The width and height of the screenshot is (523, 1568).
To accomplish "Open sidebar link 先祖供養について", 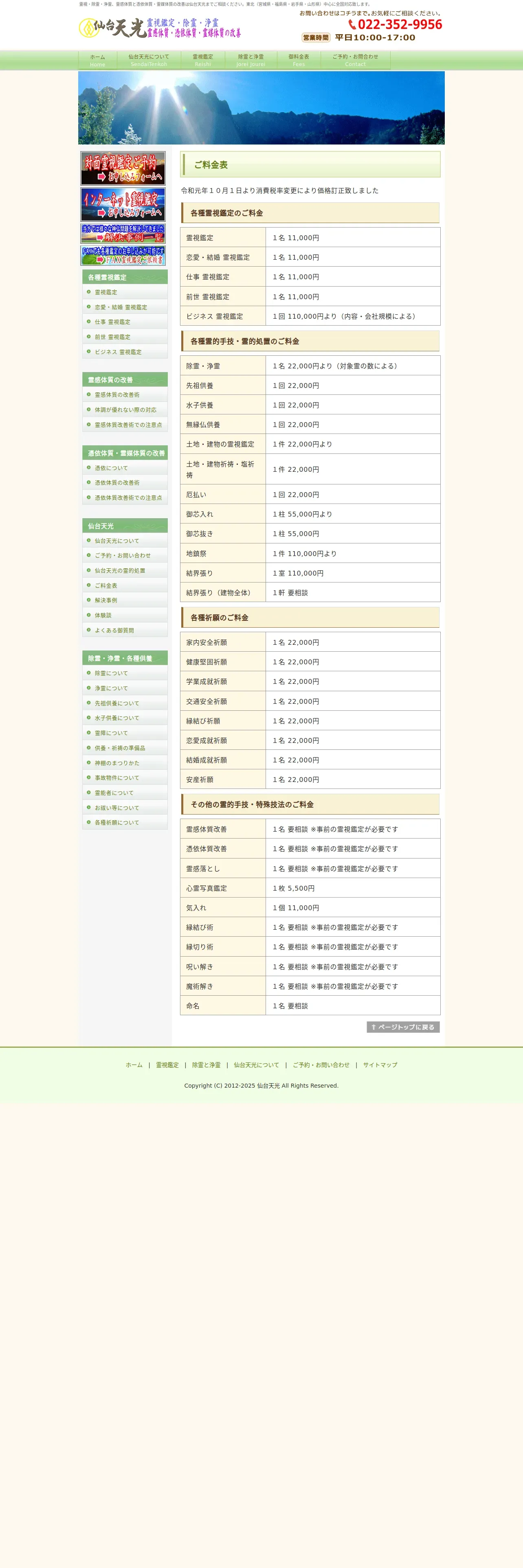I will [125, 703].
